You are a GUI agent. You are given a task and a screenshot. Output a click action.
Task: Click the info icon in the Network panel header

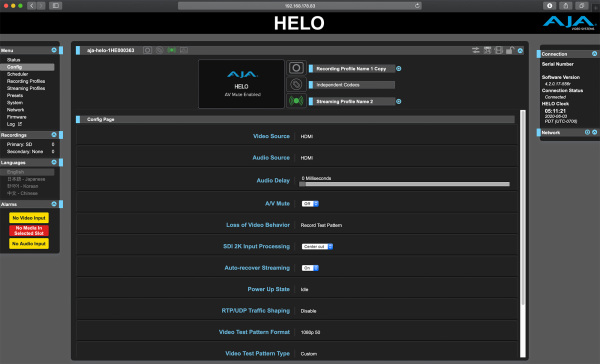pyautogui.click(x=587, y=132)
